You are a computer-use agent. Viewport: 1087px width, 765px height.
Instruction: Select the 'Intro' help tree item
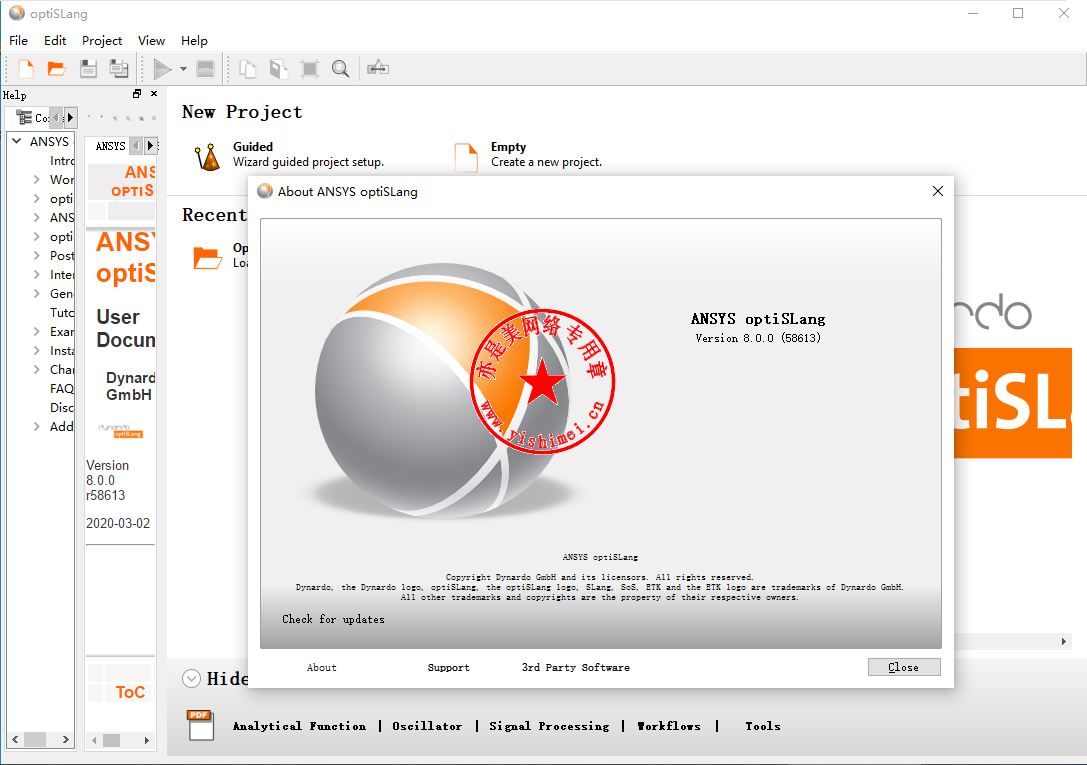coord(62,161)
